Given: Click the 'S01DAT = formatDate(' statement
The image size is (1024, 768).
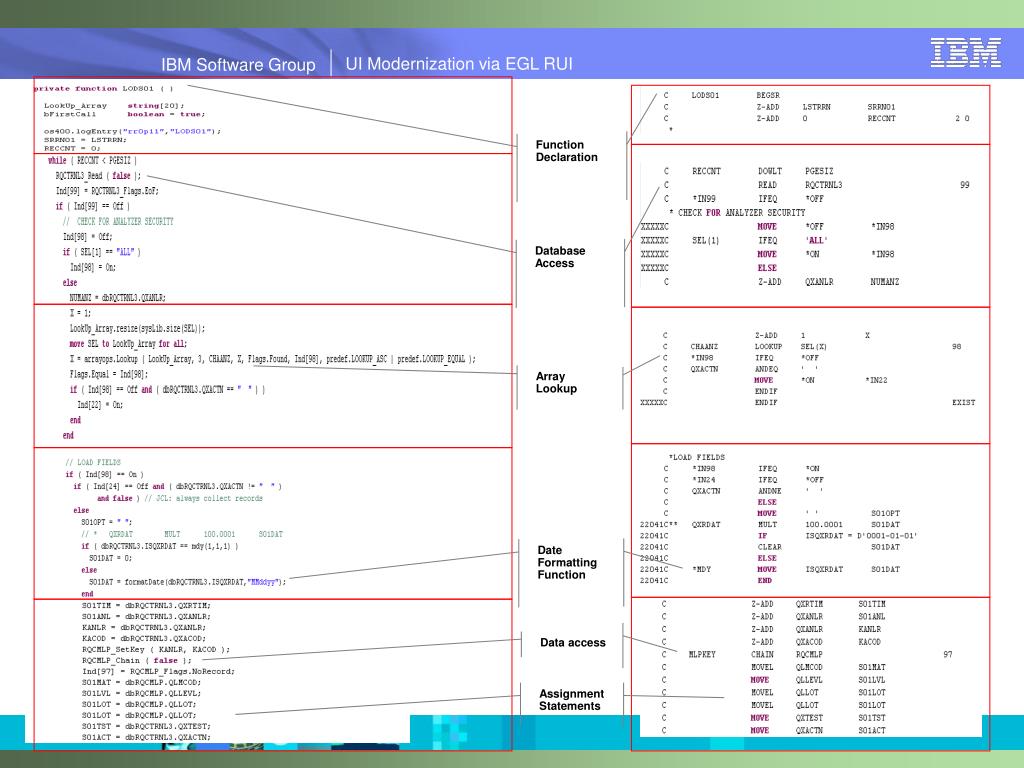Looking at the screenshot, I should coord(187,582).
